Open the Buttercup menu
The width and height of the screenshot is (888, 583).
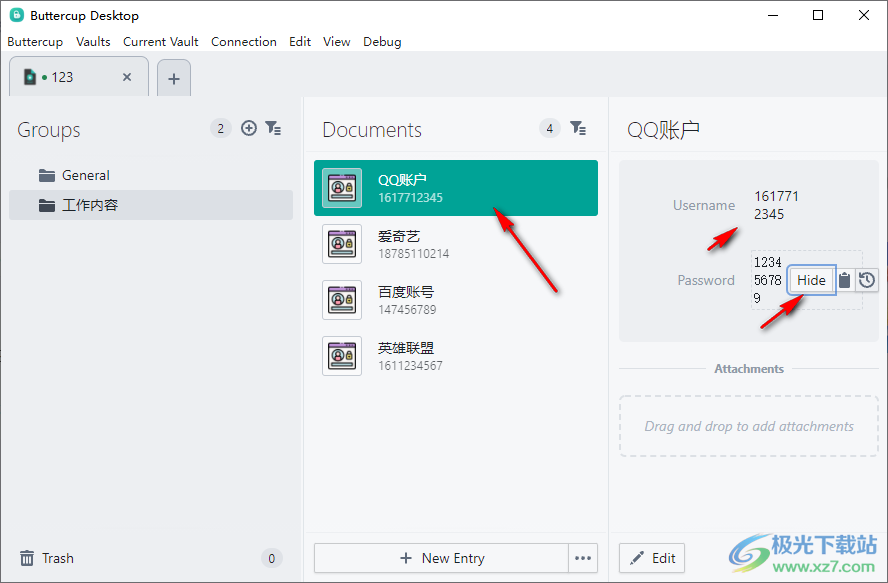pos(35,42)
